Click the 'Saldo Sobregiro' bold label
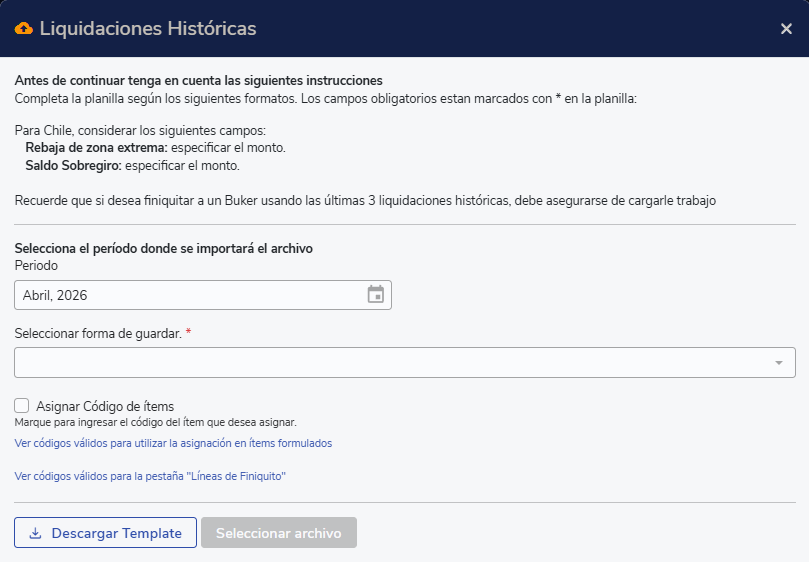The height and width of the screenshot is (562, 809). coord(73,165)
